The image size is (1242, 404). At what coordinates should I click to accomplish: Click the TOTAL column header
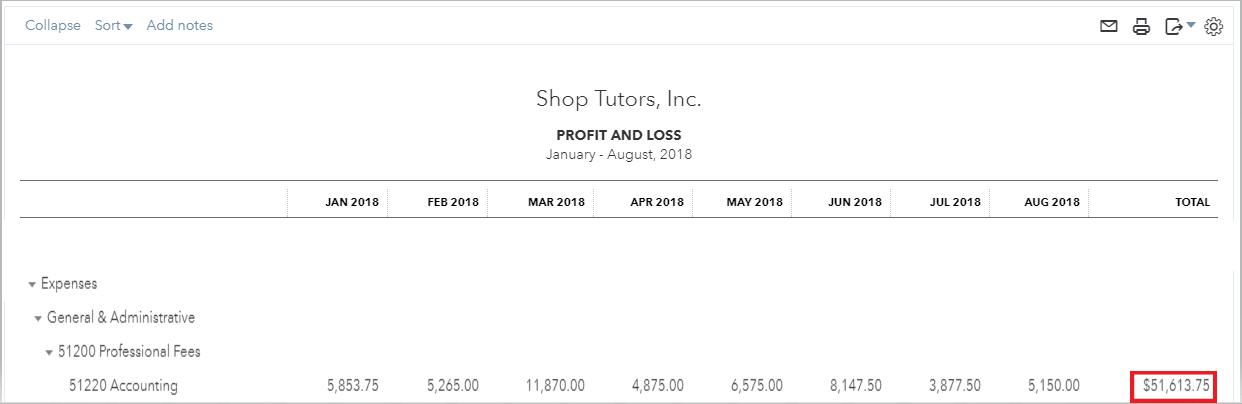[x=1192, y=202]
